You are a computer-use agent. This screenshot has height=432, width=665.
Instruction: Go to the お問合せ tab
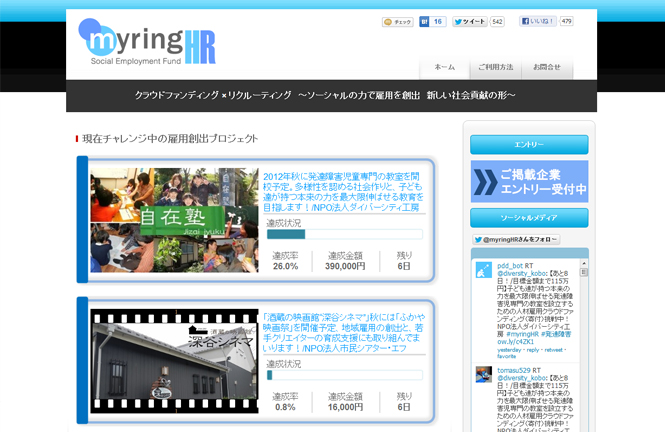click(x=547, y=67)
